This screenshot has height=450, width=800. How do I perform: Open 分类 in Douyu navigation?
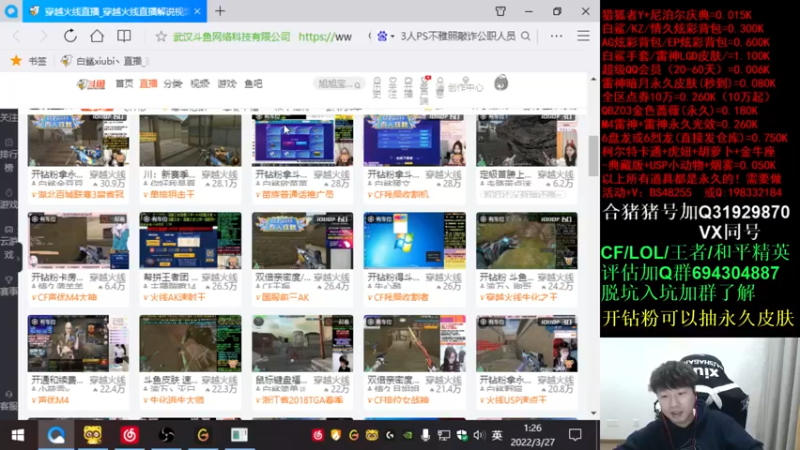click(x=173, y=84)
